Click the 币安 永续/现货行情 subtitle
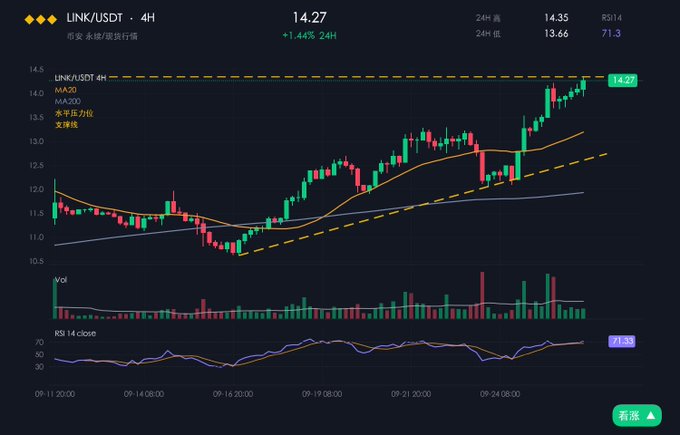Image resolution: width=680 pixels, height=435 pixels. pos(102,36)
